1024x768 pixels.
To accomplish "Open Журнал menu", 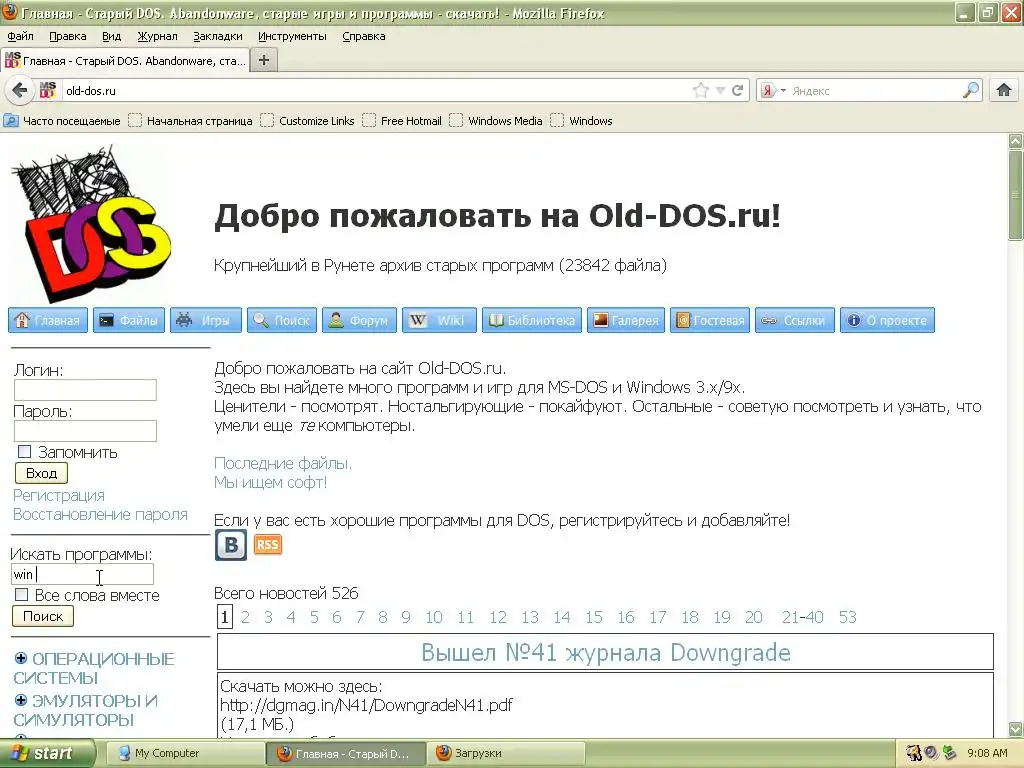I will pos(157,36).
